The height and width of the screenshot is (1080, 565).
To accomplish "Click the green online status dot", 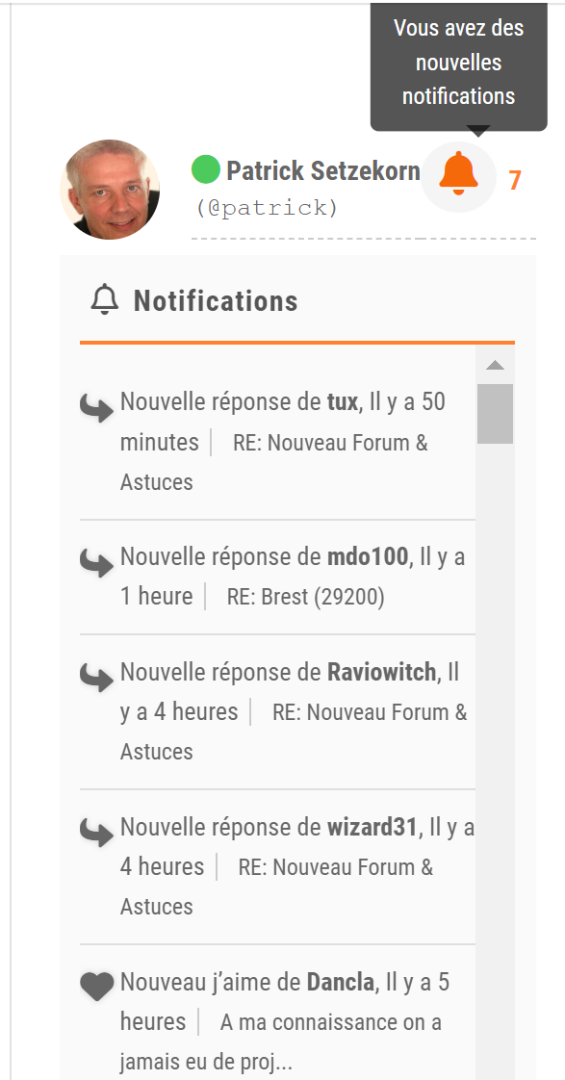I will 205,169.
